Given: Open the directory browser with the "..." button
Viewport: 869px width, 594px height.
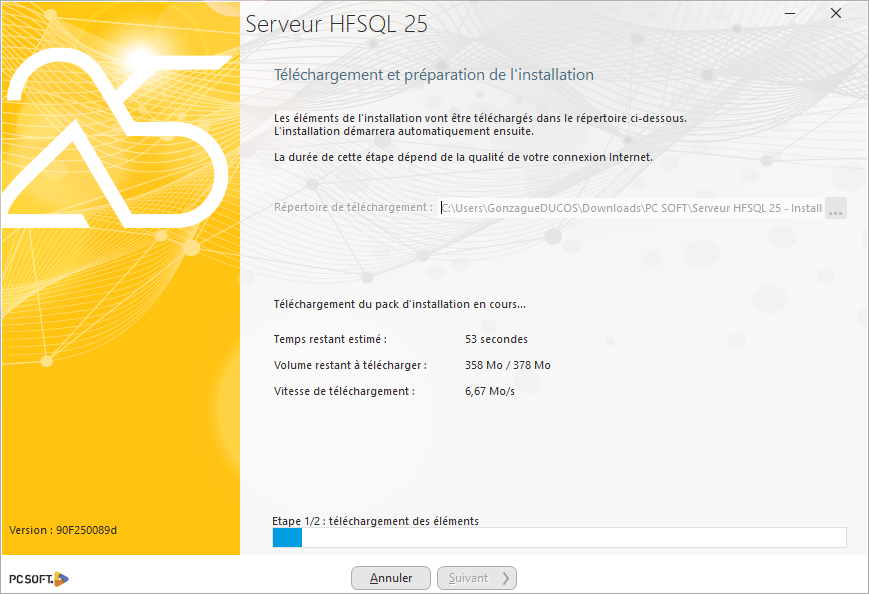Looking at the screenshot, I should point(835,208).
